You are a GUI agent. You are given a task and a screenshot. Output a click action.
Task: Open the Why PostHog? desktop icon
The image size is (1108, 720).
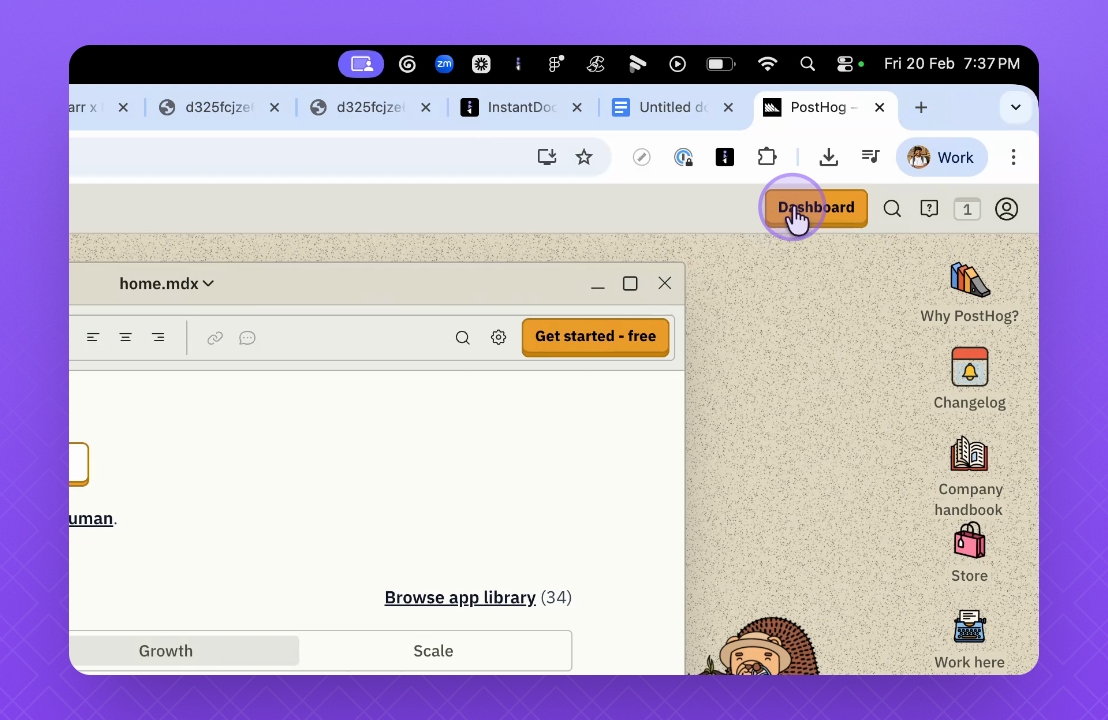pyautogui.click(x=970, y=293)
